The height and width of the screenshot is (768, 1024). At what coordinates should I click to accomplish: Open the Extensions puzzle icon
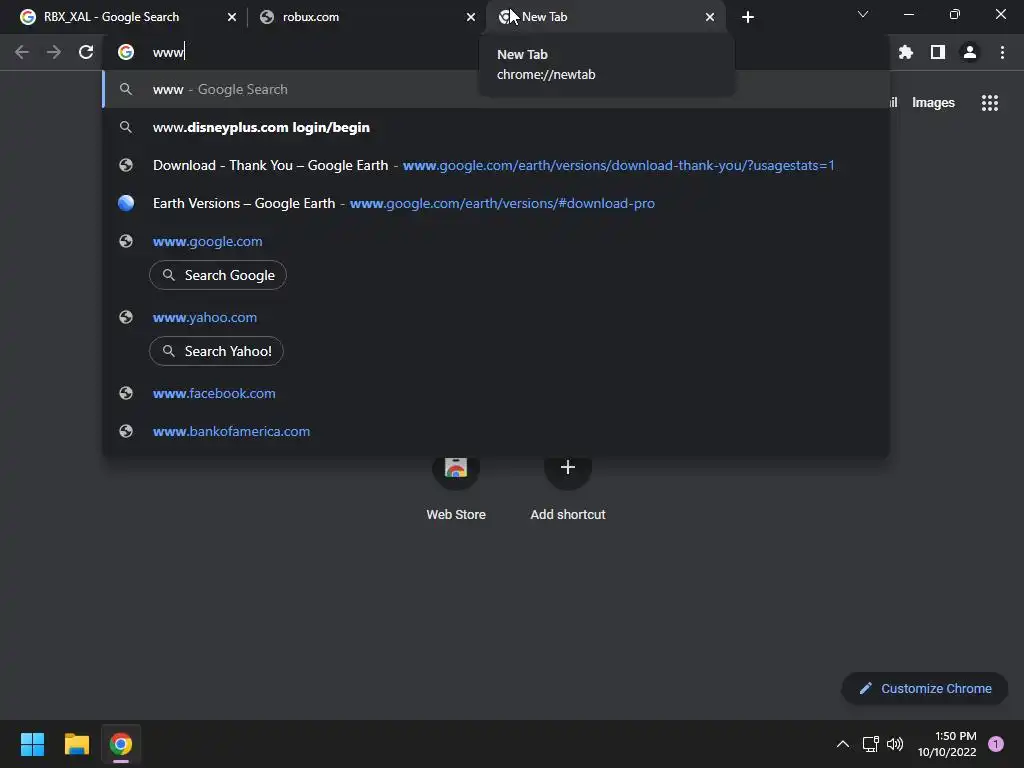[905, 52]
